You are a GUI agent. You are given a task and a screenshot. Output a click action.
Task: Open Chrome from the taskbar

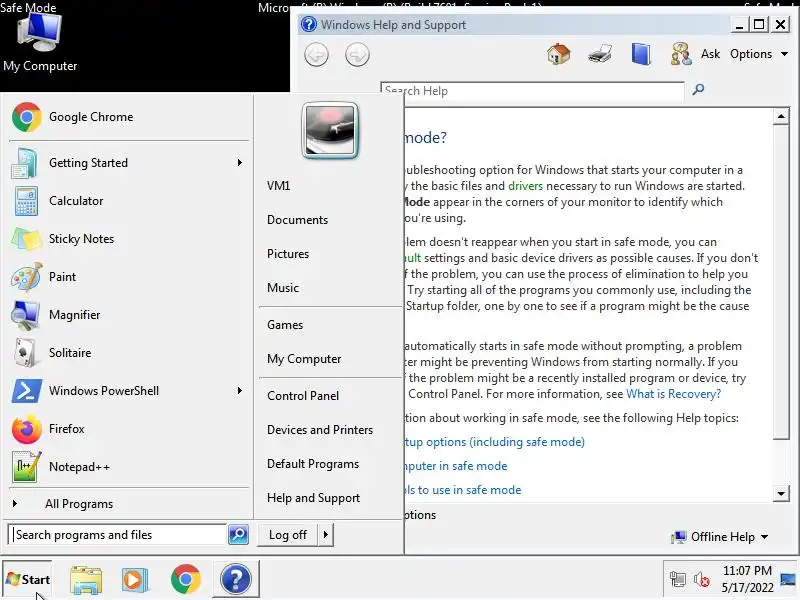point(186,579)
